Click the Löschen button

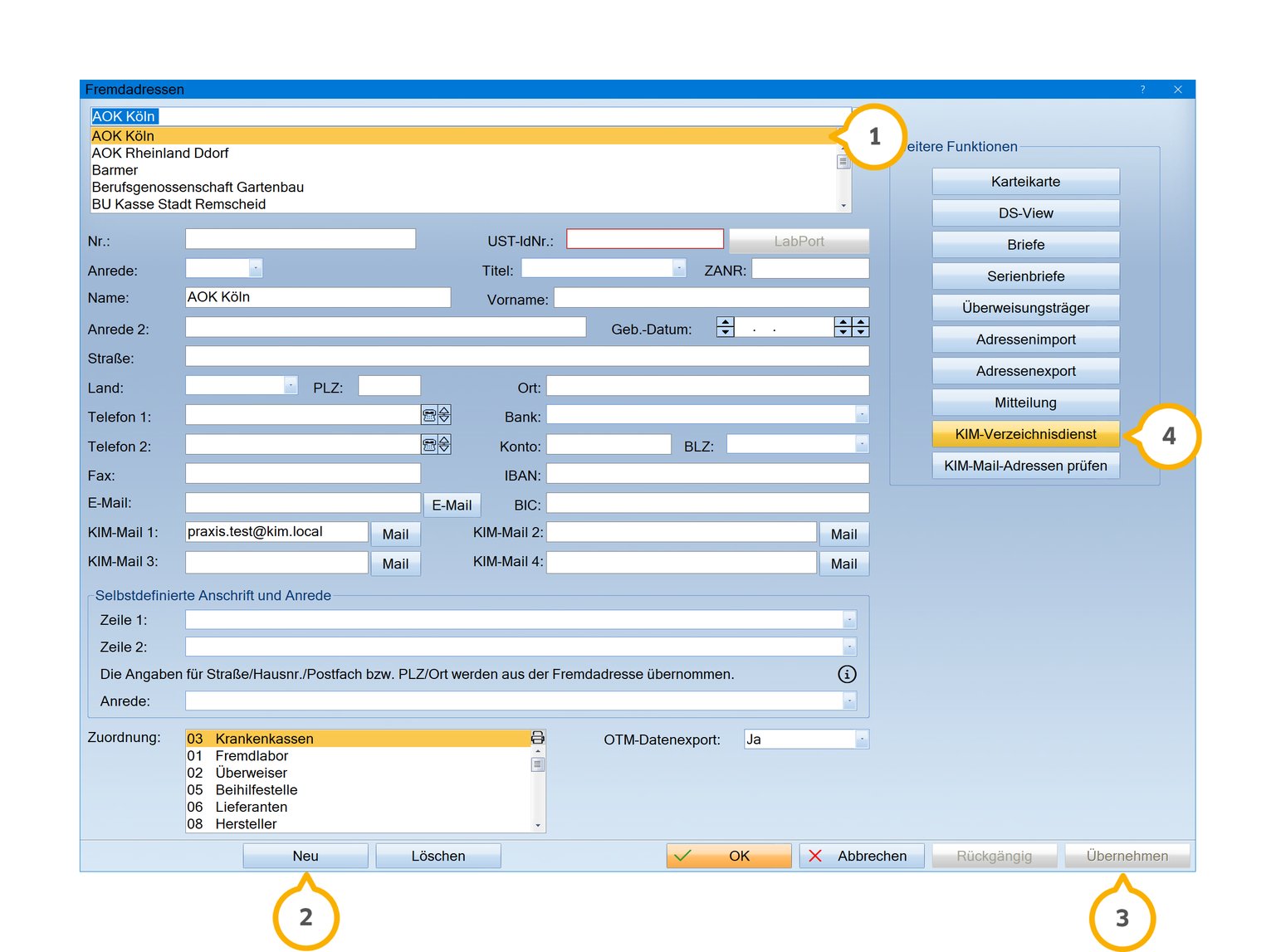click(438, 856)
